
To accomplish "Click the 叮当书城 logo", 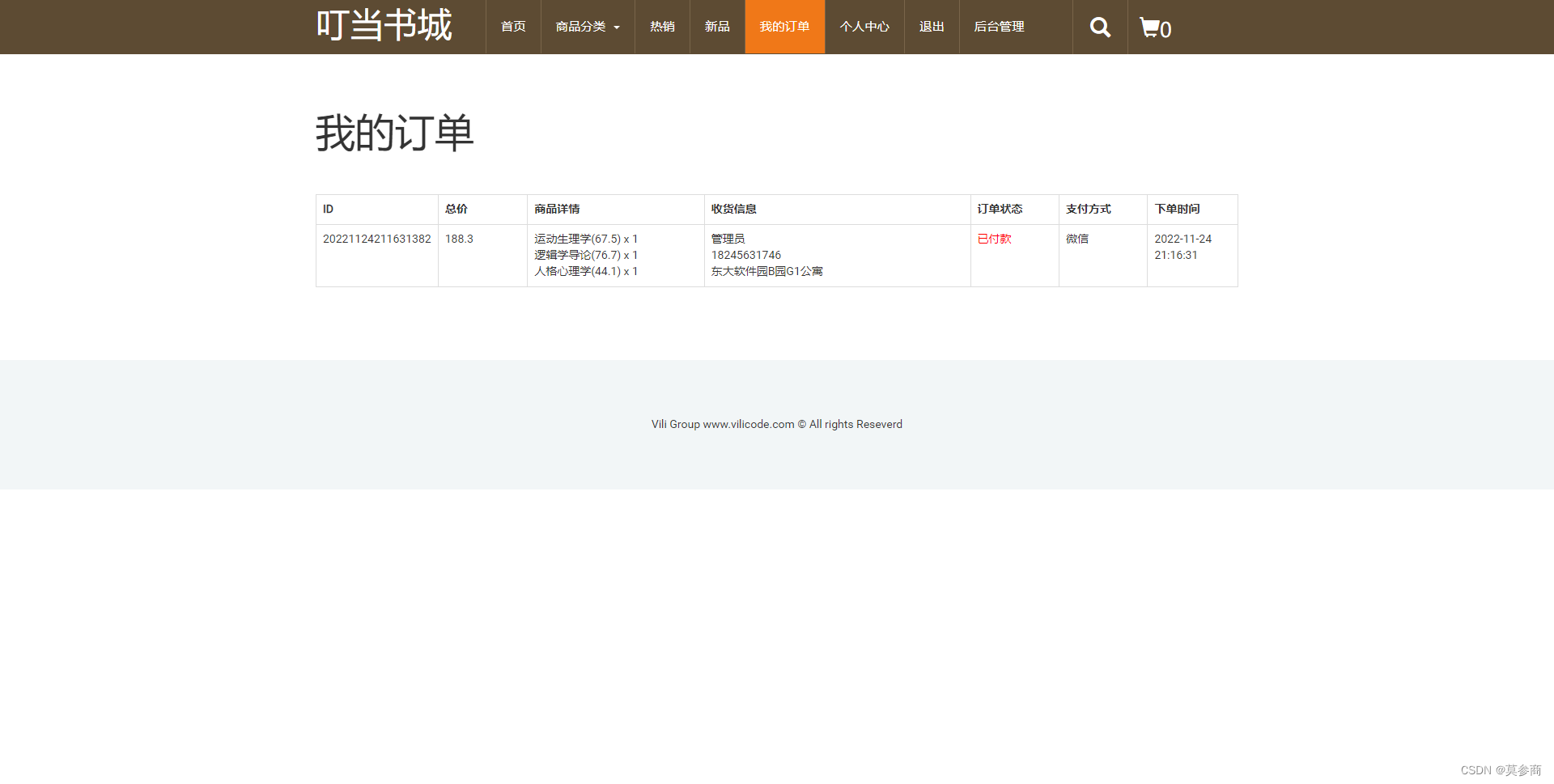I will point(384,25).
